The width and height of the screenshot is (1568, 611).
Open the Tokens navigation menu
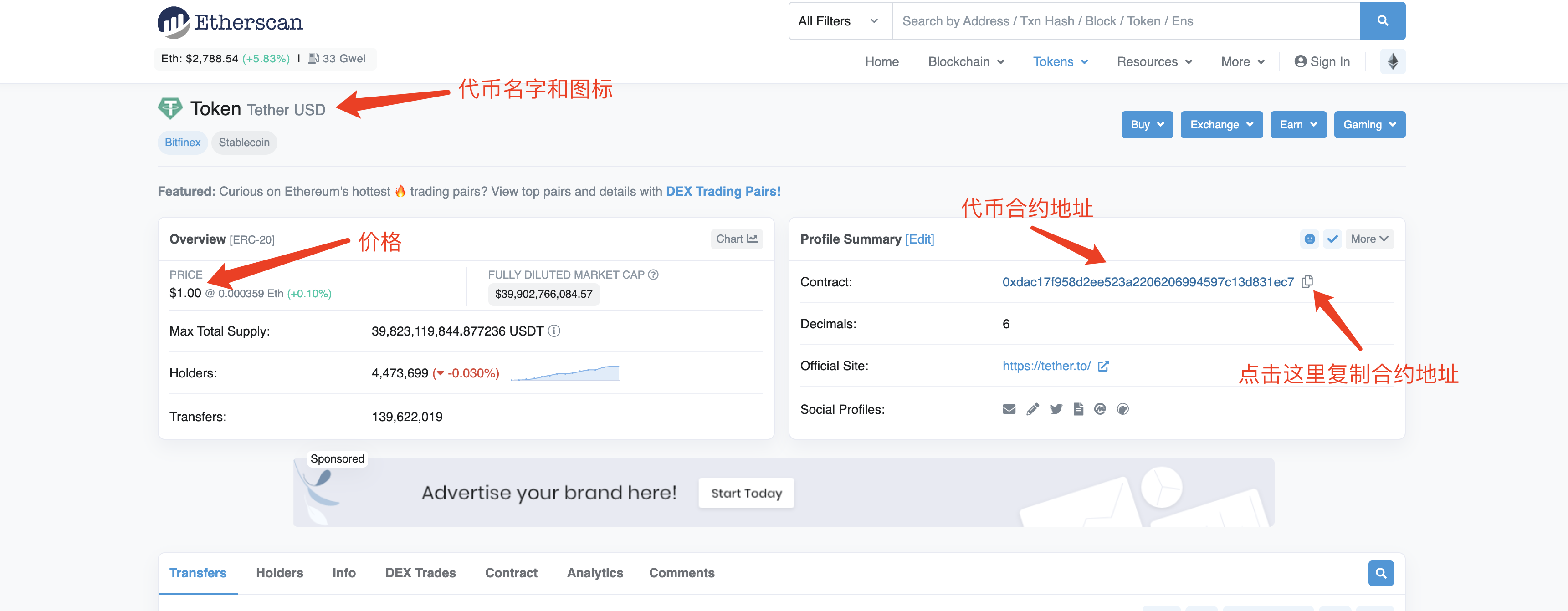coord(1060,62)
